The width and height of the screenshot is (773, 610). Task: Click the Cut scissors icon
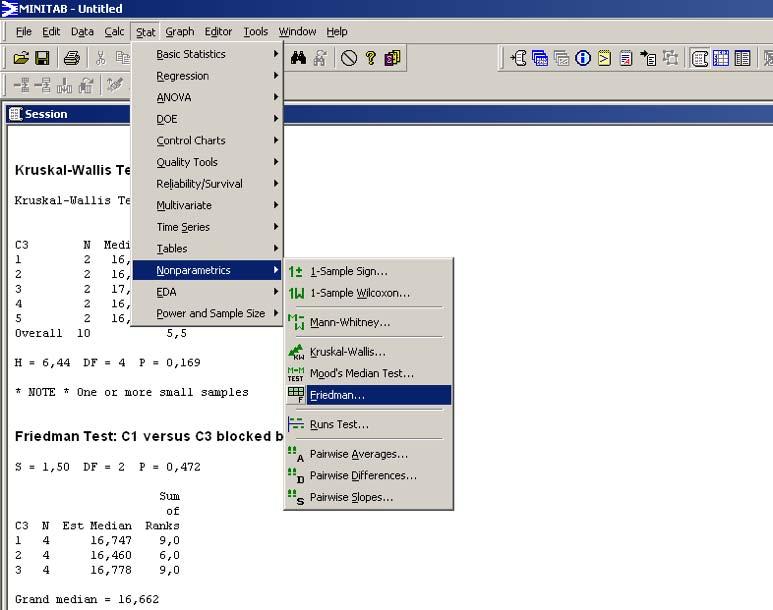pos(101,58)
